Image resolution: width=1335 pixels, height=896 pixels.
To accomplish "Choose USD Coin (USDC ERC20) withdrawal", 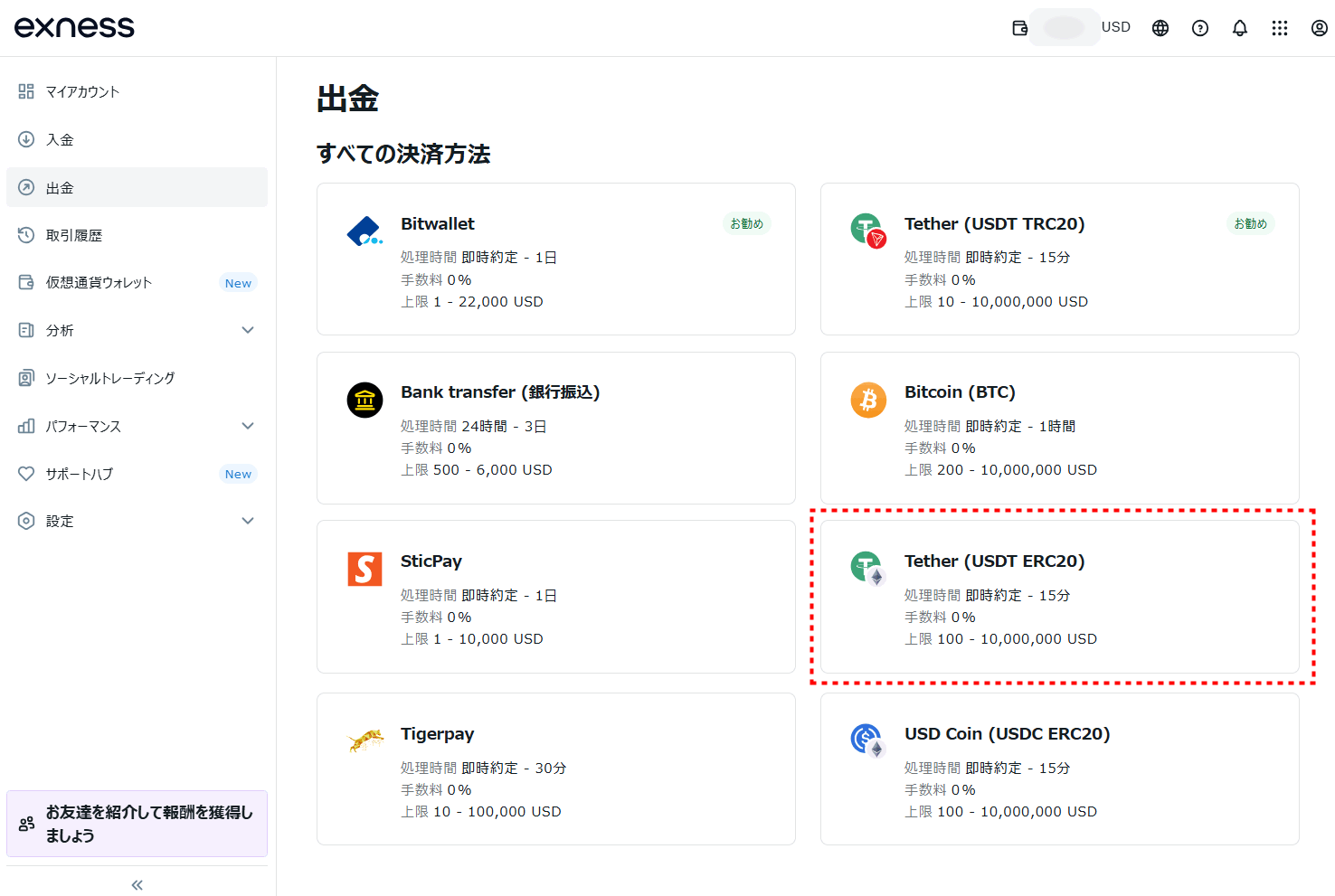I will point(1060,769).
